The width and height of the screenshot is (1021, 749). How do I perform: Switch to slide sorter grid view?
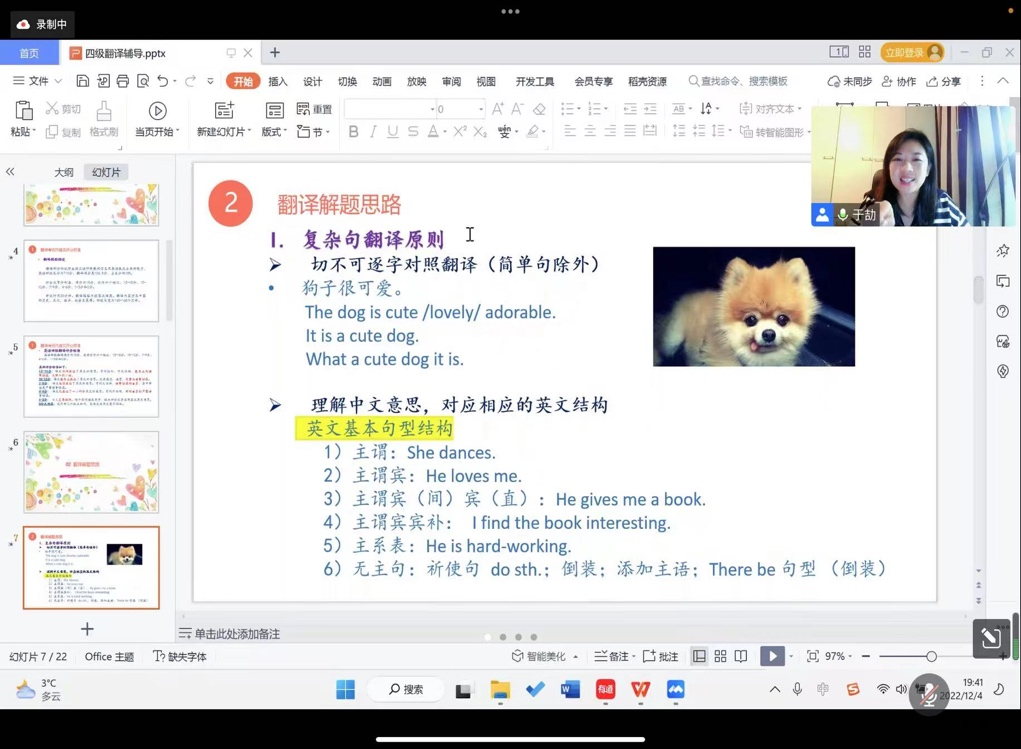coord(720,657)
